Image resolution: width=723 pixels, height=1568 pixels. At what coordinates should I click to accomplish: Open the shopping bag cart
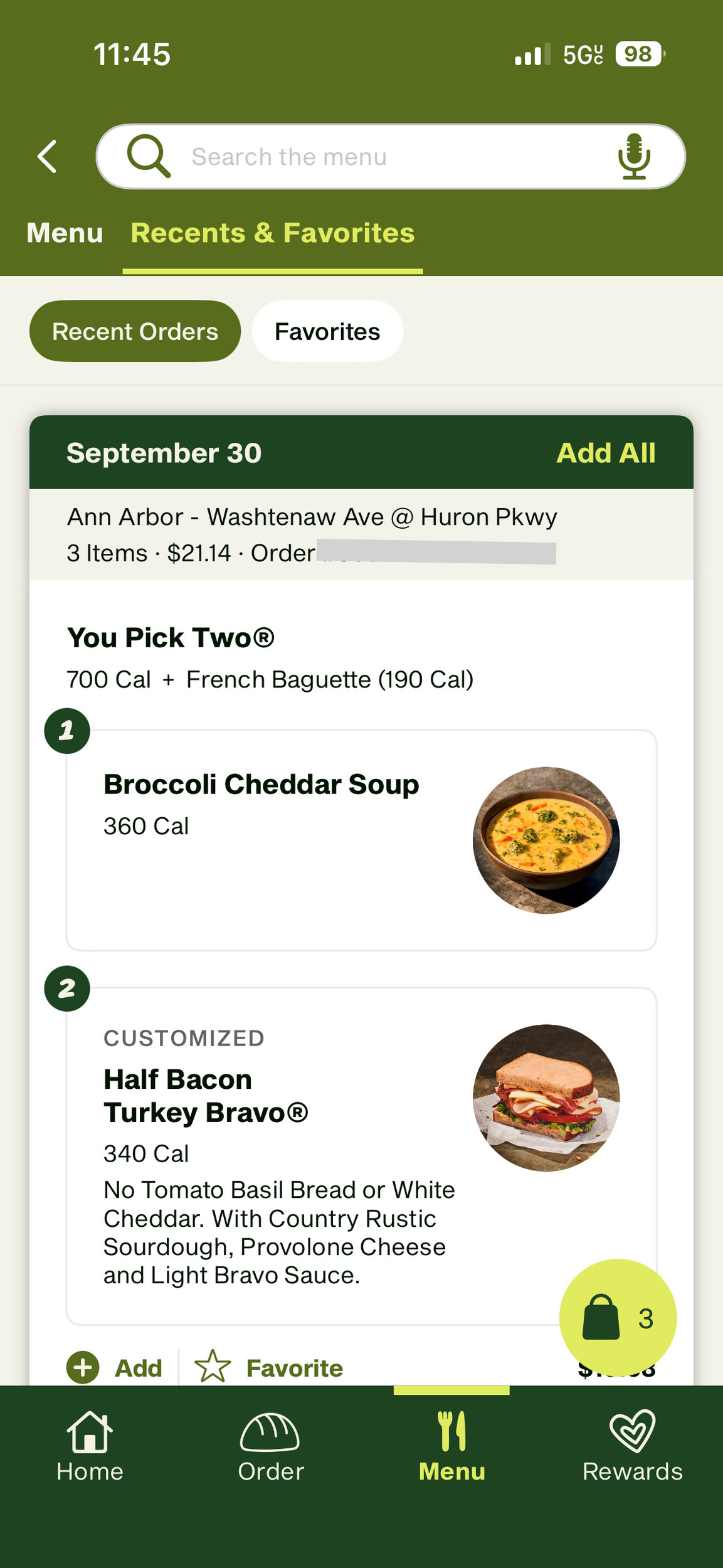[x=617, y=1318]
